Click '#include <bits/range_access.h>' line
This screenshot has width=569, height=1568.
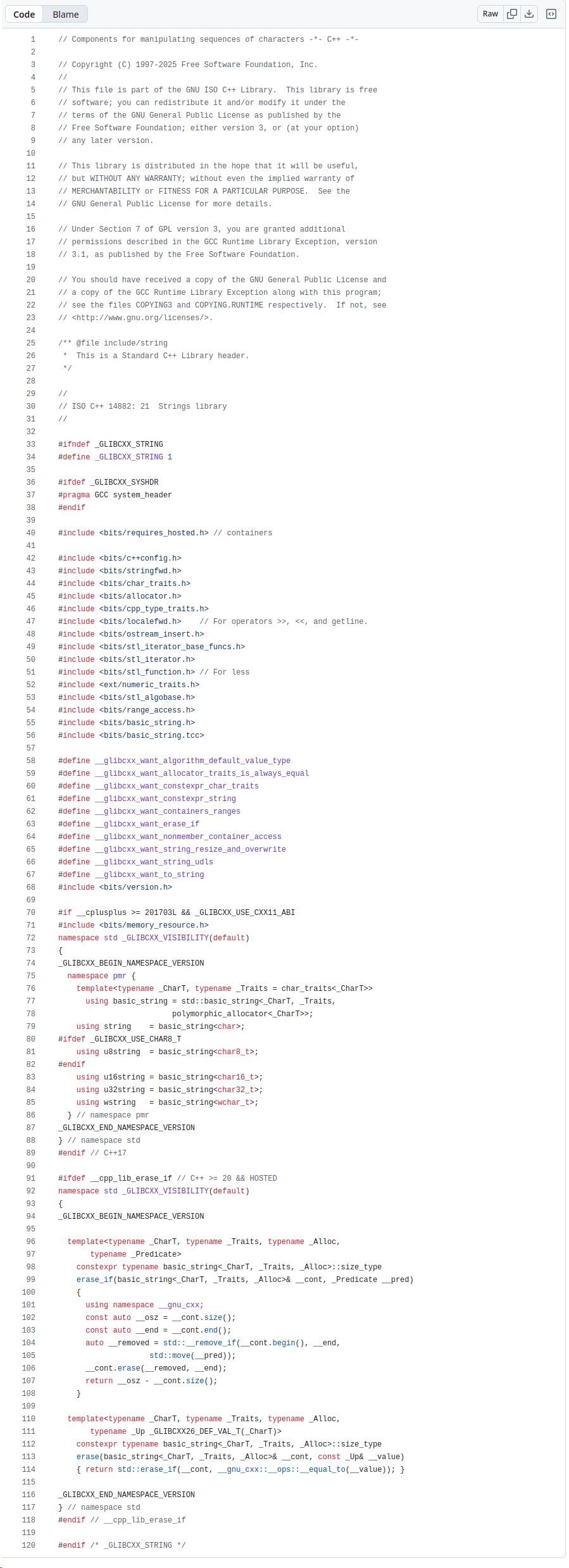click(x=127, y=710)
